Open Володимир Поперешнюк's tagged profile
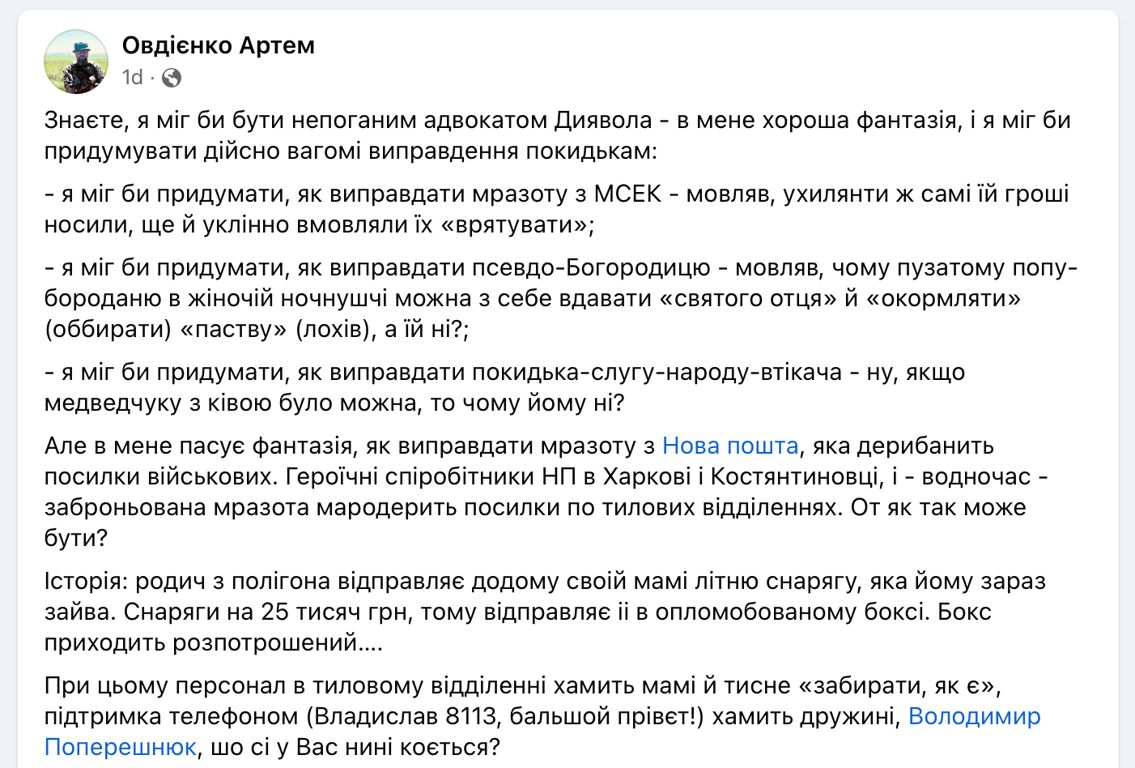1135x768 pixels. coord(975,716)
